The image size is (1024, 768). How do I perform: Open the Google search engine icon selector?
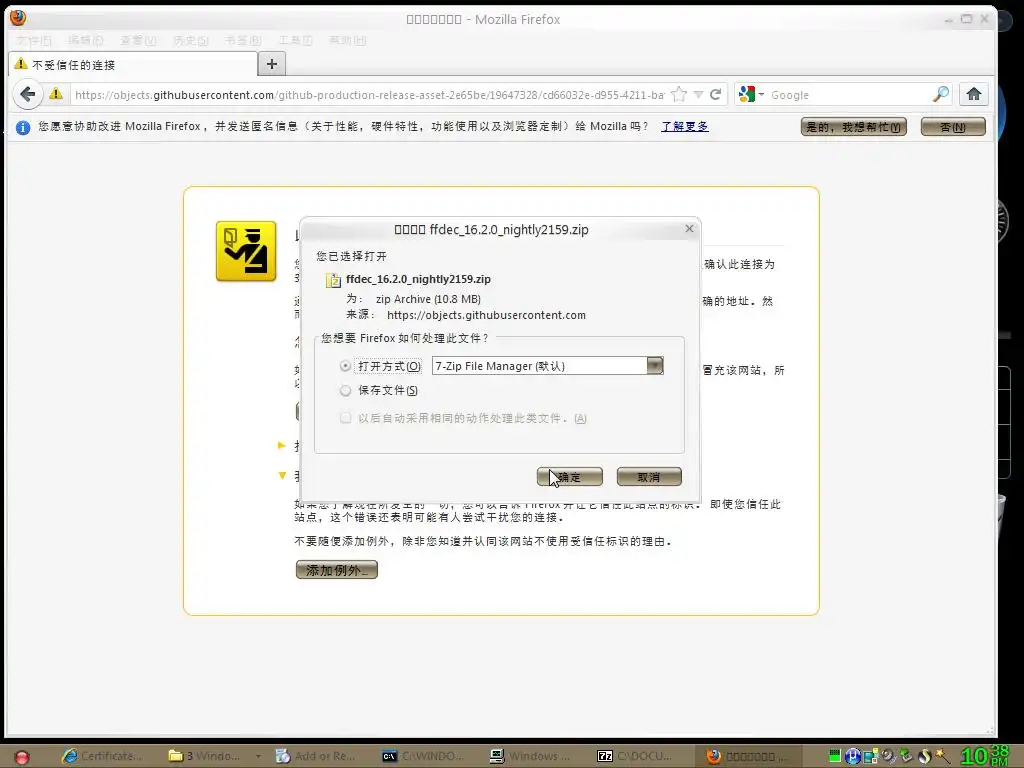pos(751,95)
